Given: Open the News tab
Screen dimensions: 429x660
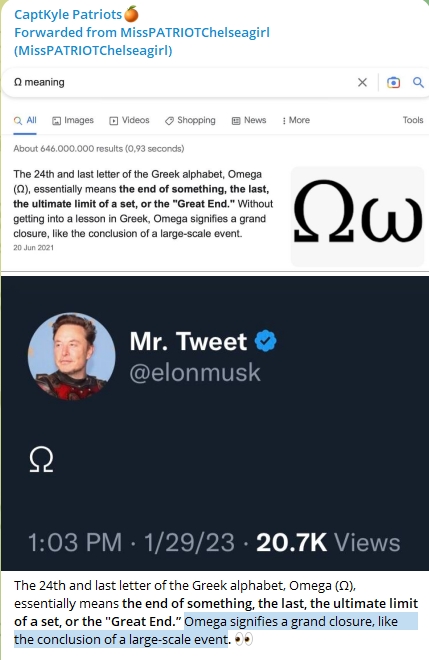Looking at the screenshot, I should click(x=249, y=120).
